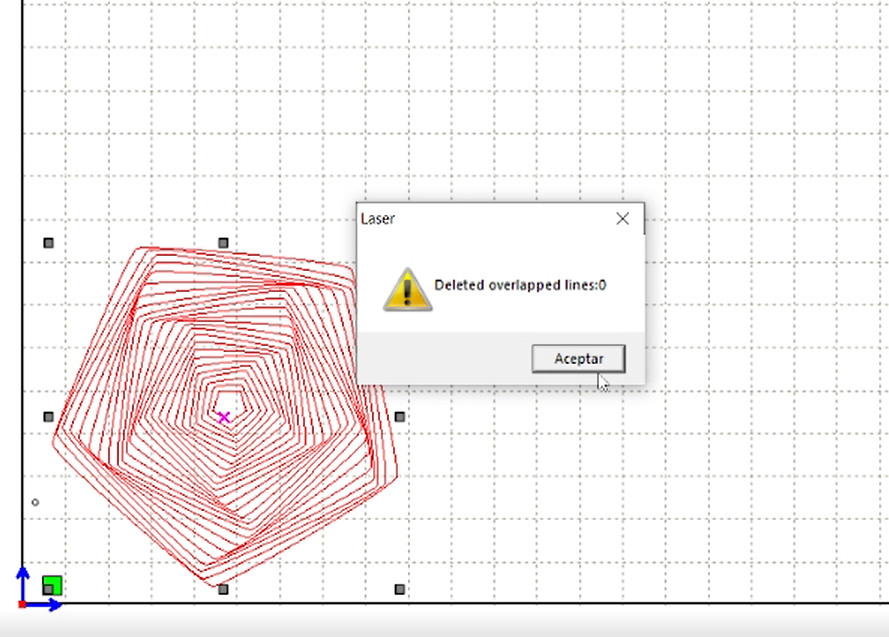889x637 pixels.
Task: Close the Laser dialog with X
Action: pos(622,219)
